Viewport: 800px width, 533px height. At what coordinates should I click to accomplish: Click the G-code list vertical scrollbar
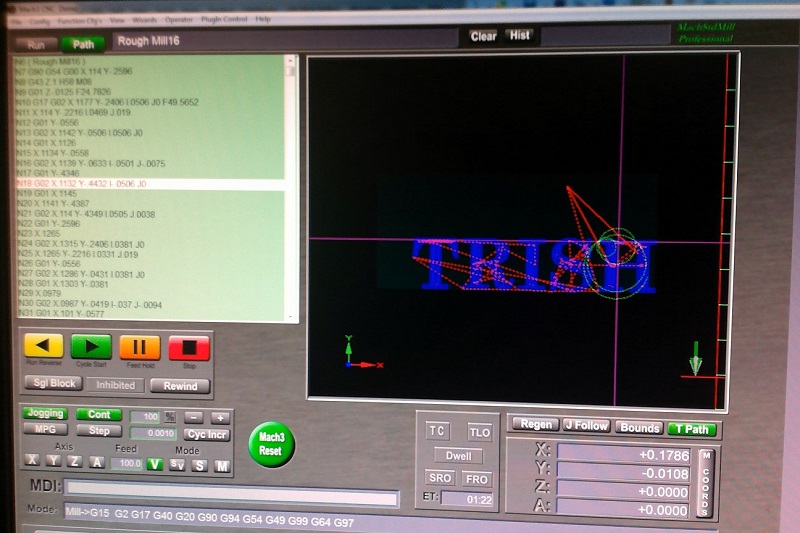point(291,190)
